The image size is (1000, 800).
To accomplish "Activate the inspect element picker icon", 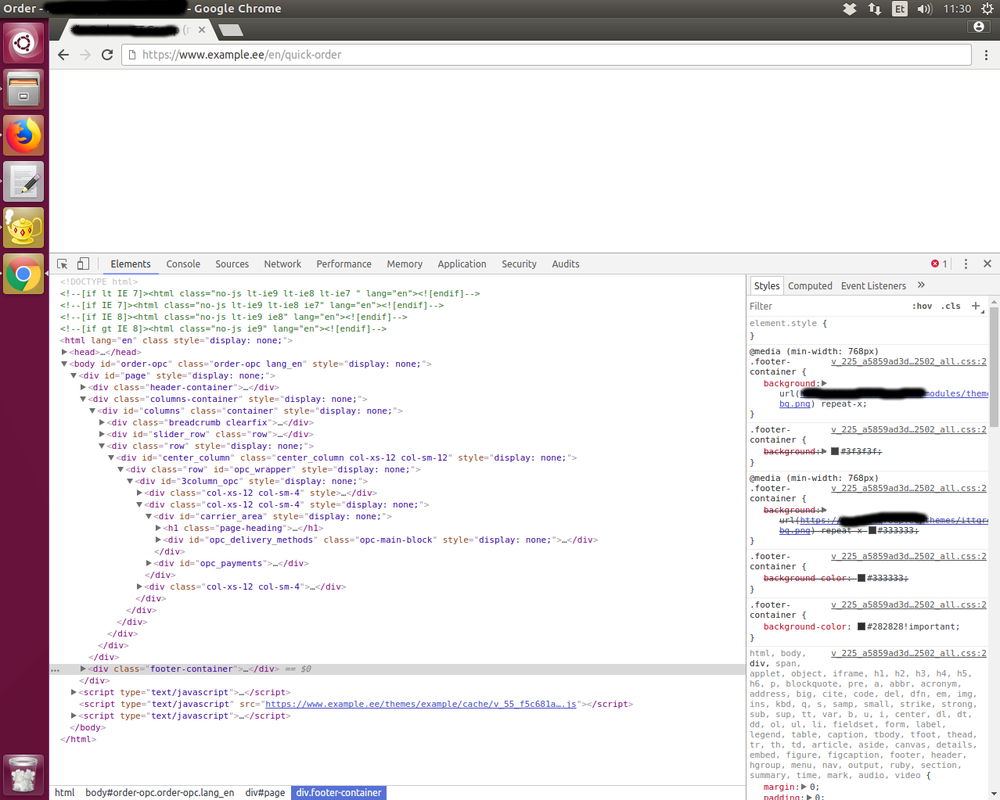I will point(62,264).
